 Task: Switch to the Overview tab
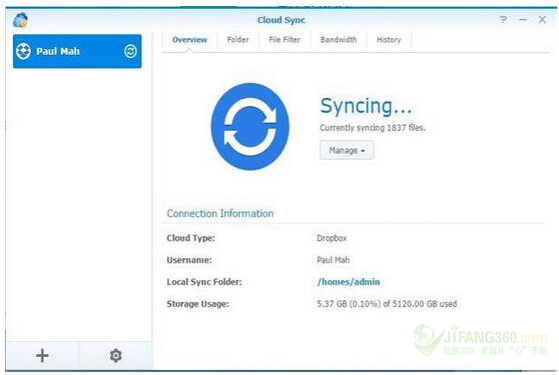pos(190,40)
